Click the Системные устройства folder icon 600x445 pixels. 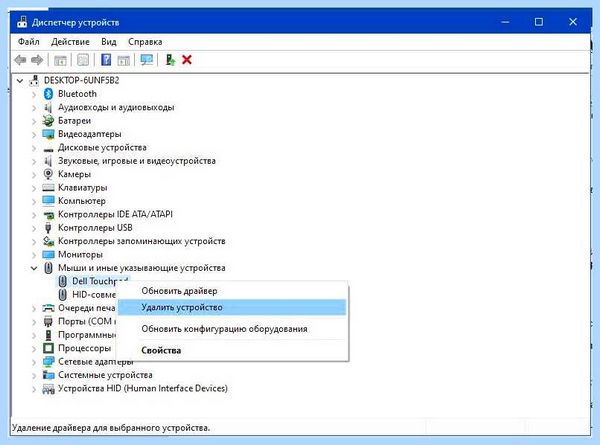pyautogui.click(x=48, y=375)
